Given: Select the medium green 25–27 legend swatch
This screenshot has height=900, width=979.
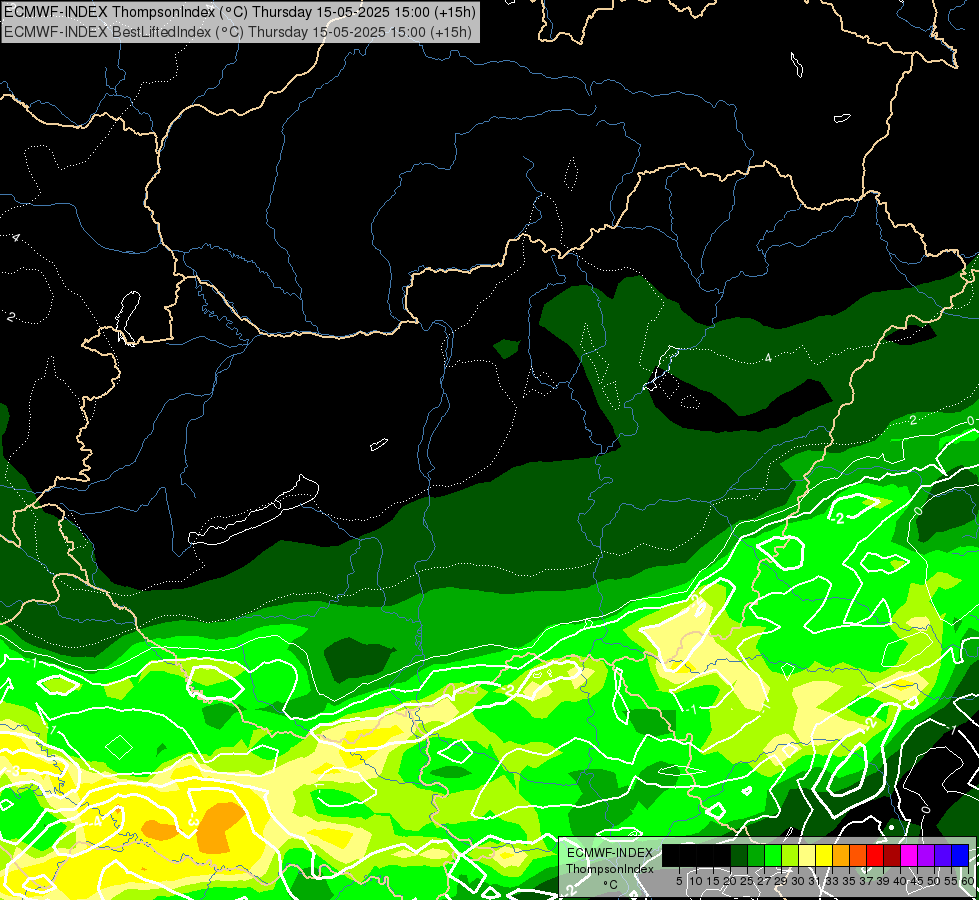Looking at the screenshot, I should tap(756, 855).
